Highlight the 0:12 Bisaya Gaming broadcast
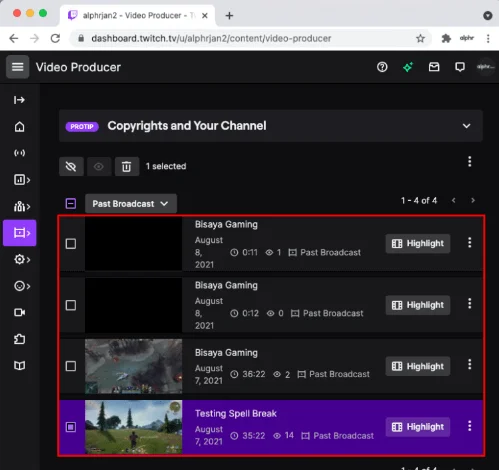The height and width of the screenshot is (470, 499). 418,305
